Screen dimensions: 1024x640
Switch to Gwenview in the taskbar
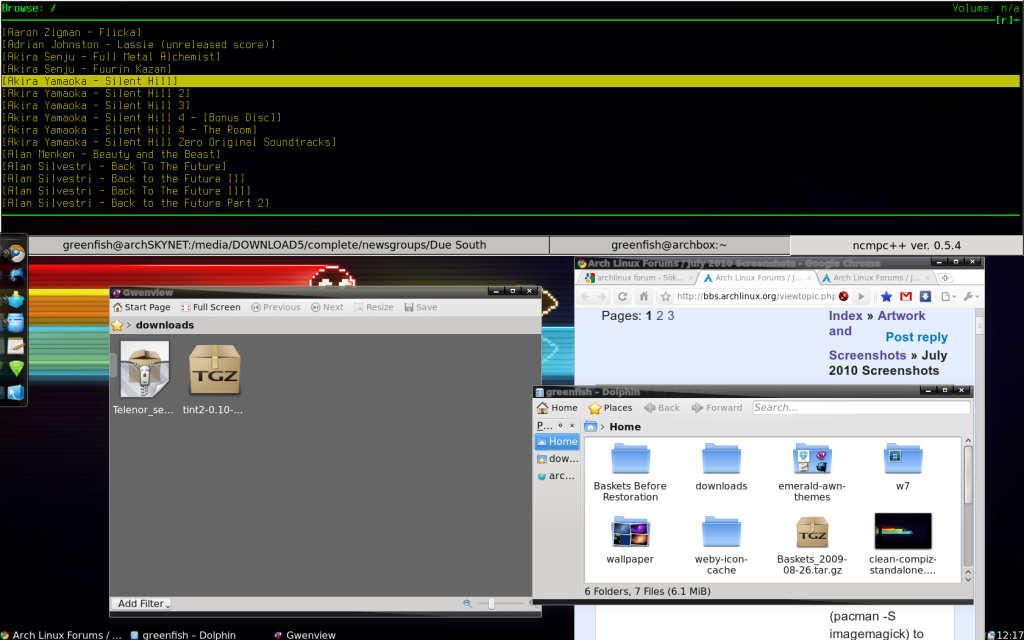(x=304, y=635)
